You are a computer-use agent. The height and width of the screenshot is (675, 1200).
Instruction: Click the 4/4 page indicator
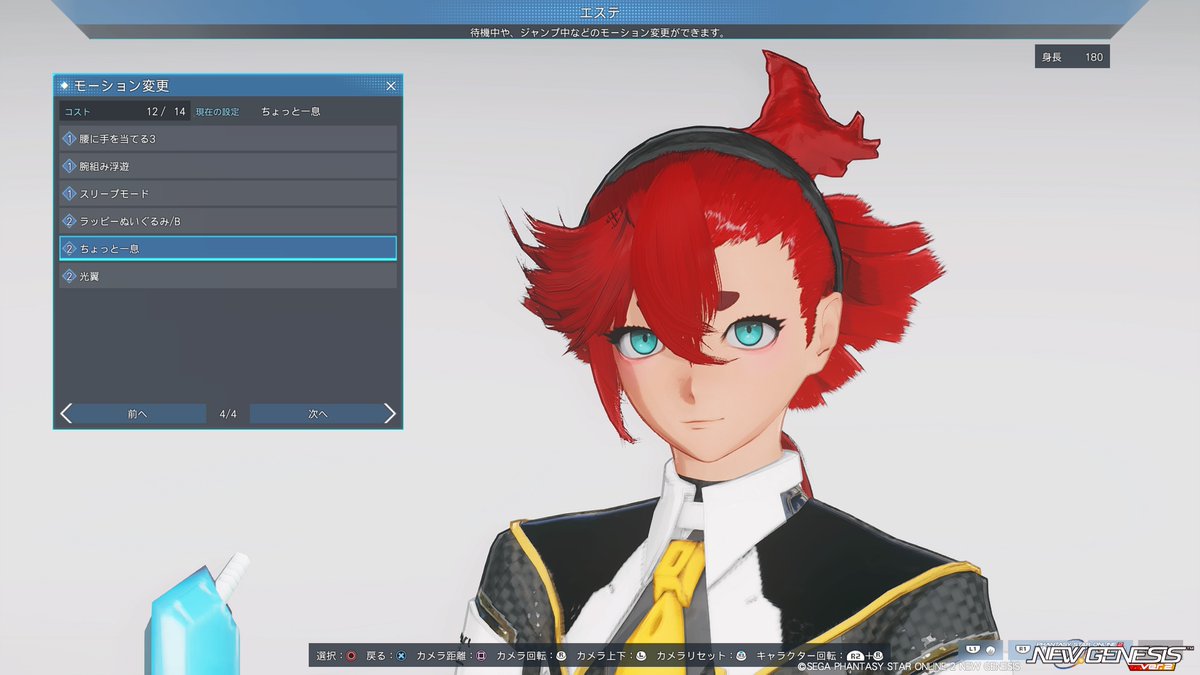tap(228, 414)
